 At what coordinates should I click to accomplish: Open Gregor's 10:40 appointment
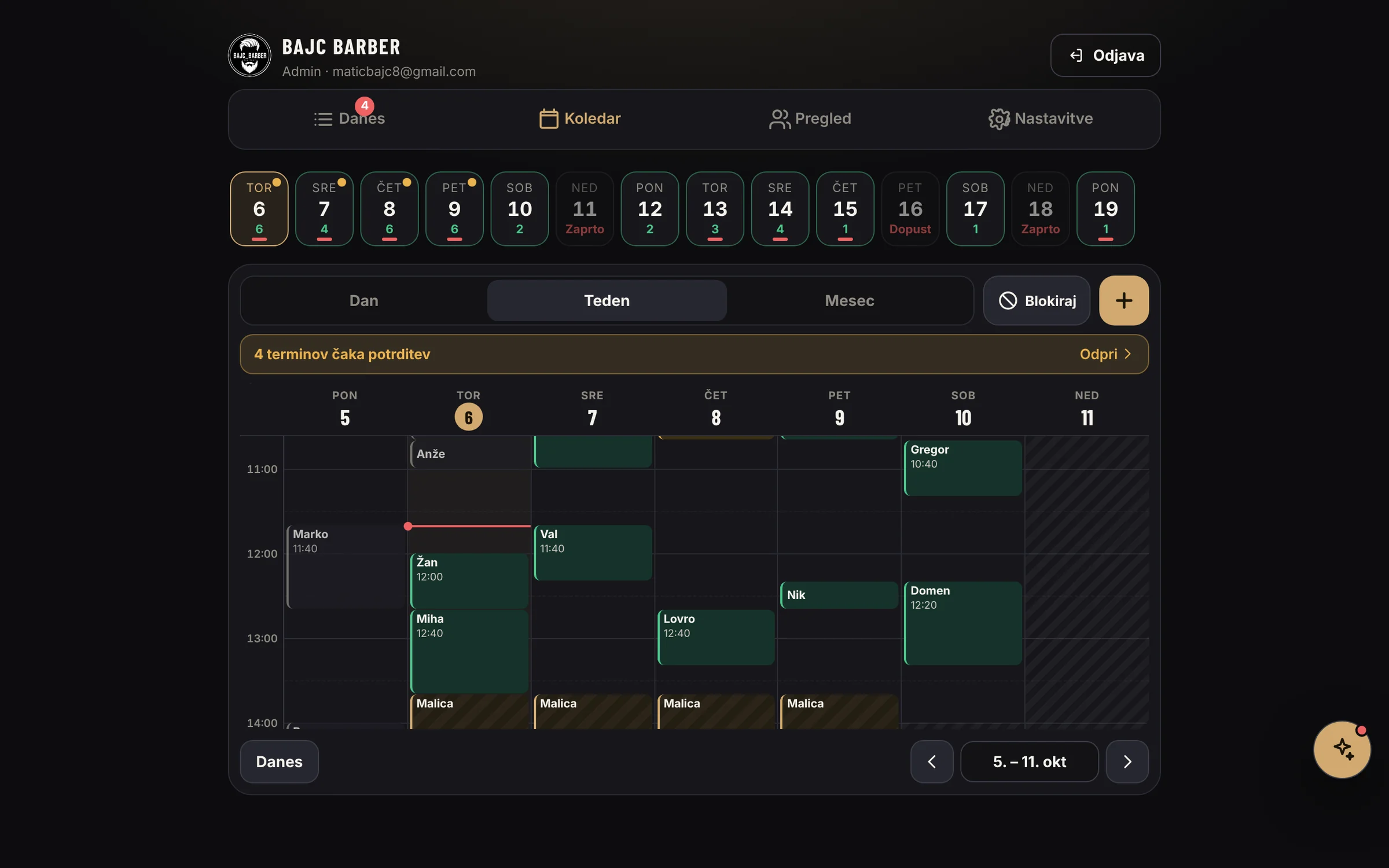(x=963, y=468)
